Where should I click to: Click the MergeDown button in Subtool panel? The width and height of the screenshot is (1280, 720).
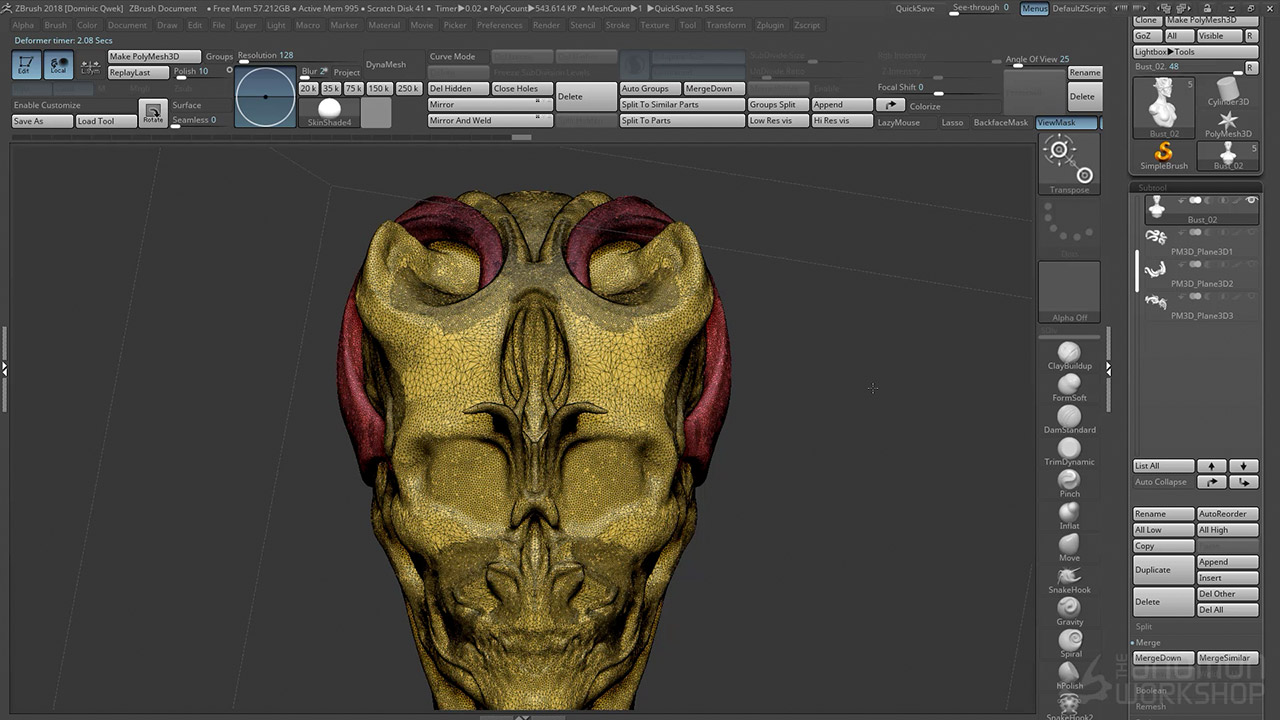pyautogui.click(x=1163, y=658)
